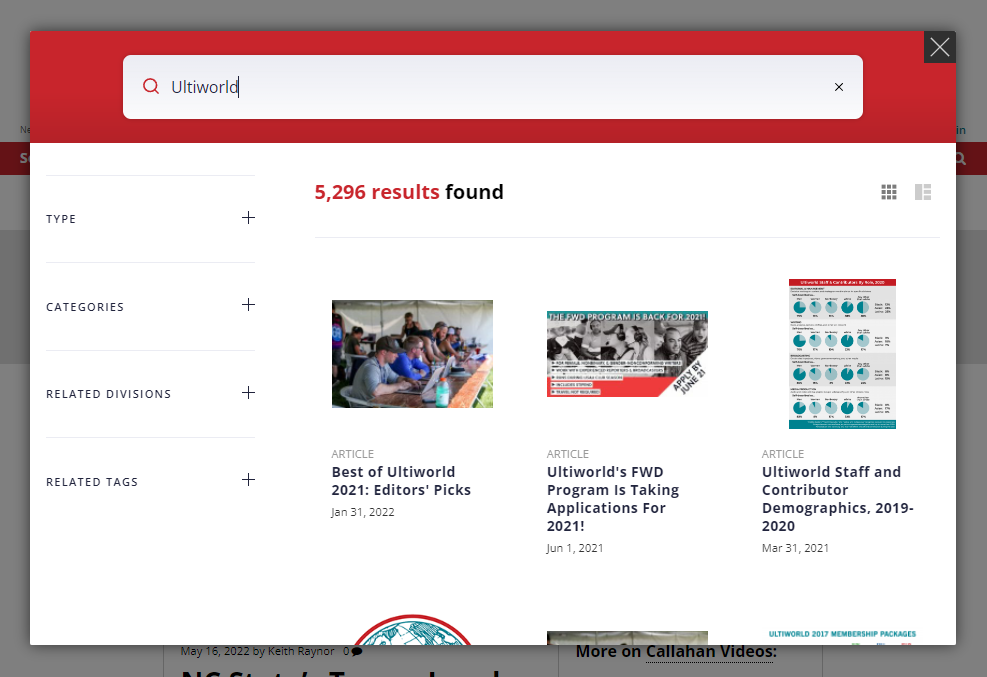Switch results to list view

tap(923, 192)
